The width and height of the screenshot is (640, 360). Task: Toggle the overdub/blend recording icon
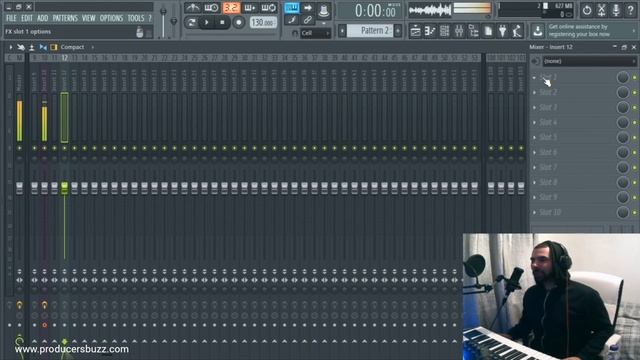(x=249, y=8)
